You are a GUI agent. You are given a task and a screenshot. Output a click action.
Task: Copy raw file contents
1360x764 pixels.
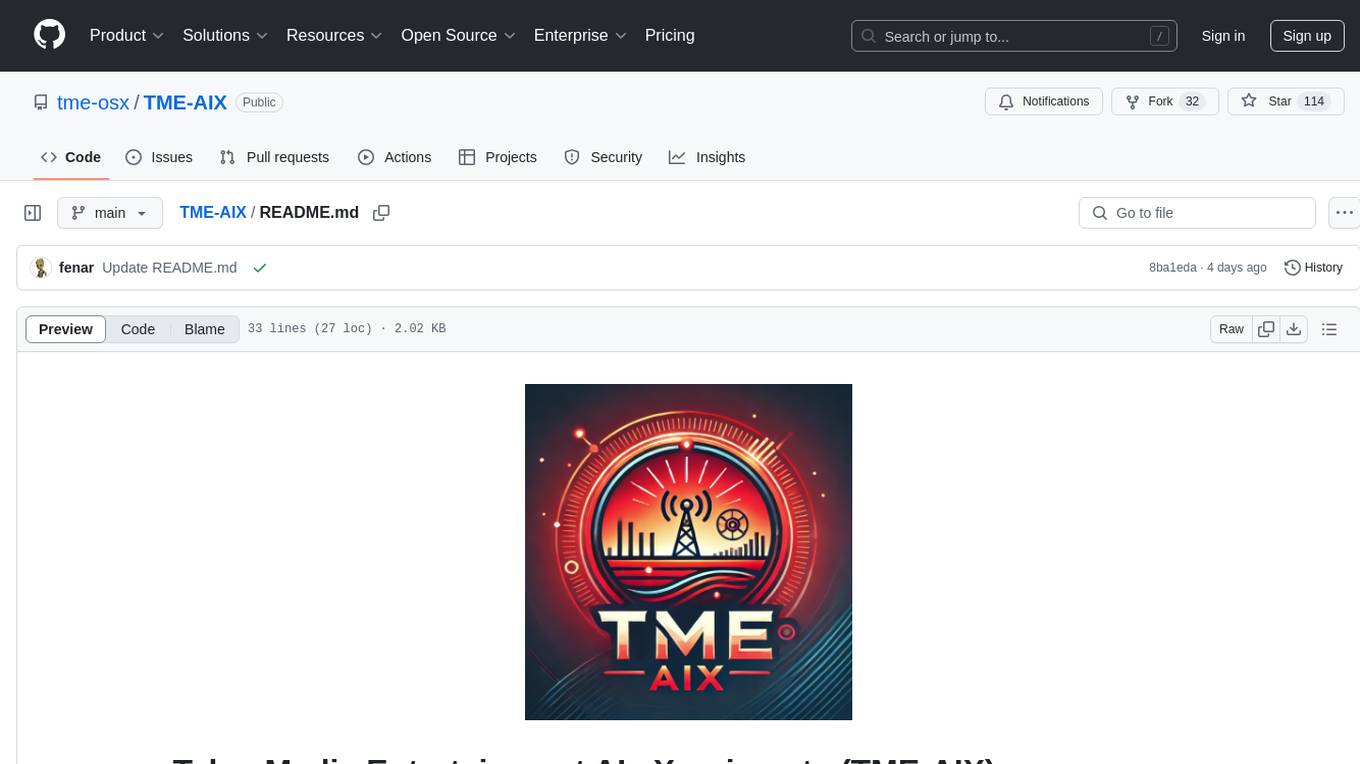[x=1266, y=329]
